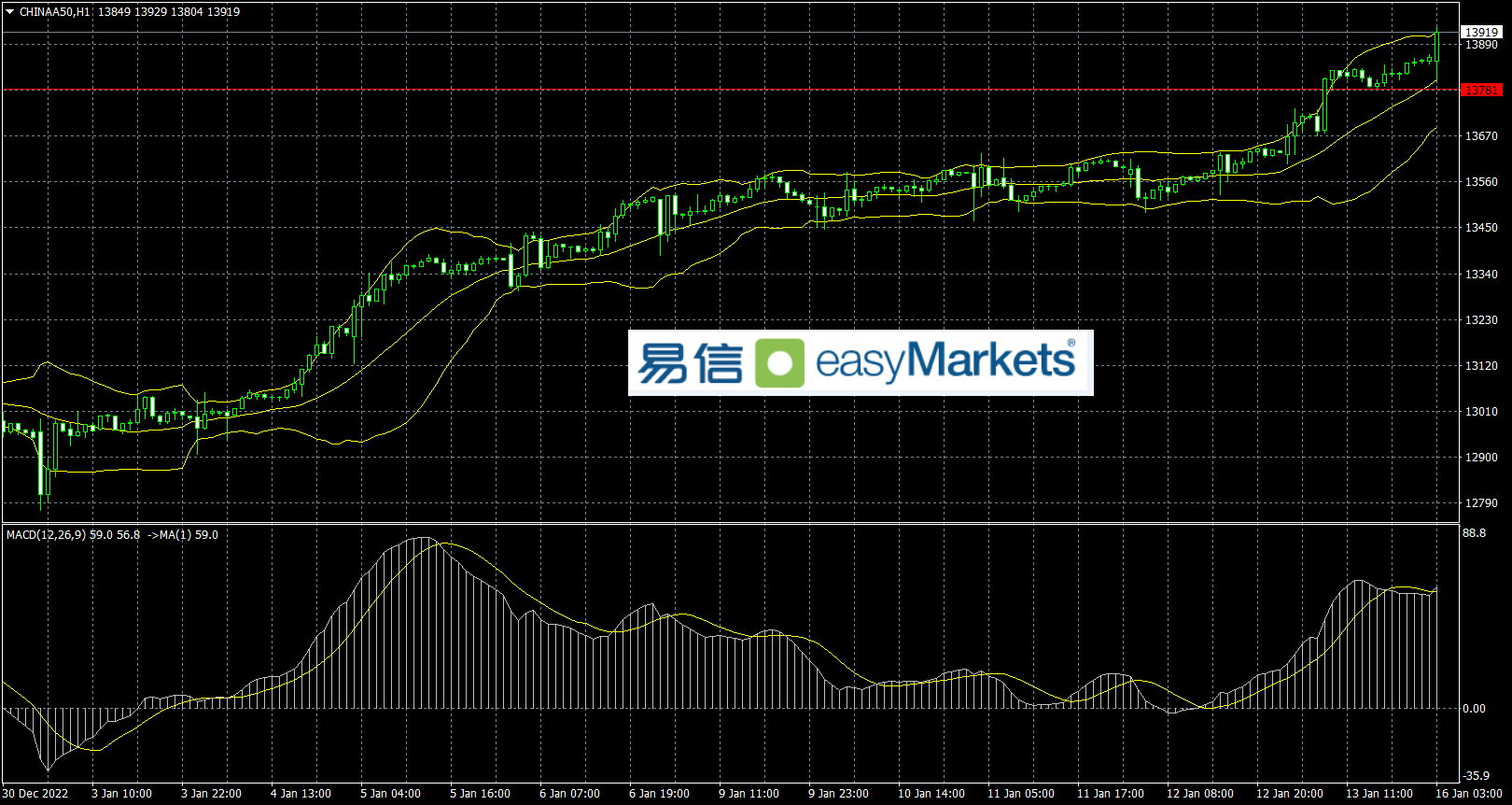
Task: Click the 6 Jan 07:00 time label
Action: point(569,794)
